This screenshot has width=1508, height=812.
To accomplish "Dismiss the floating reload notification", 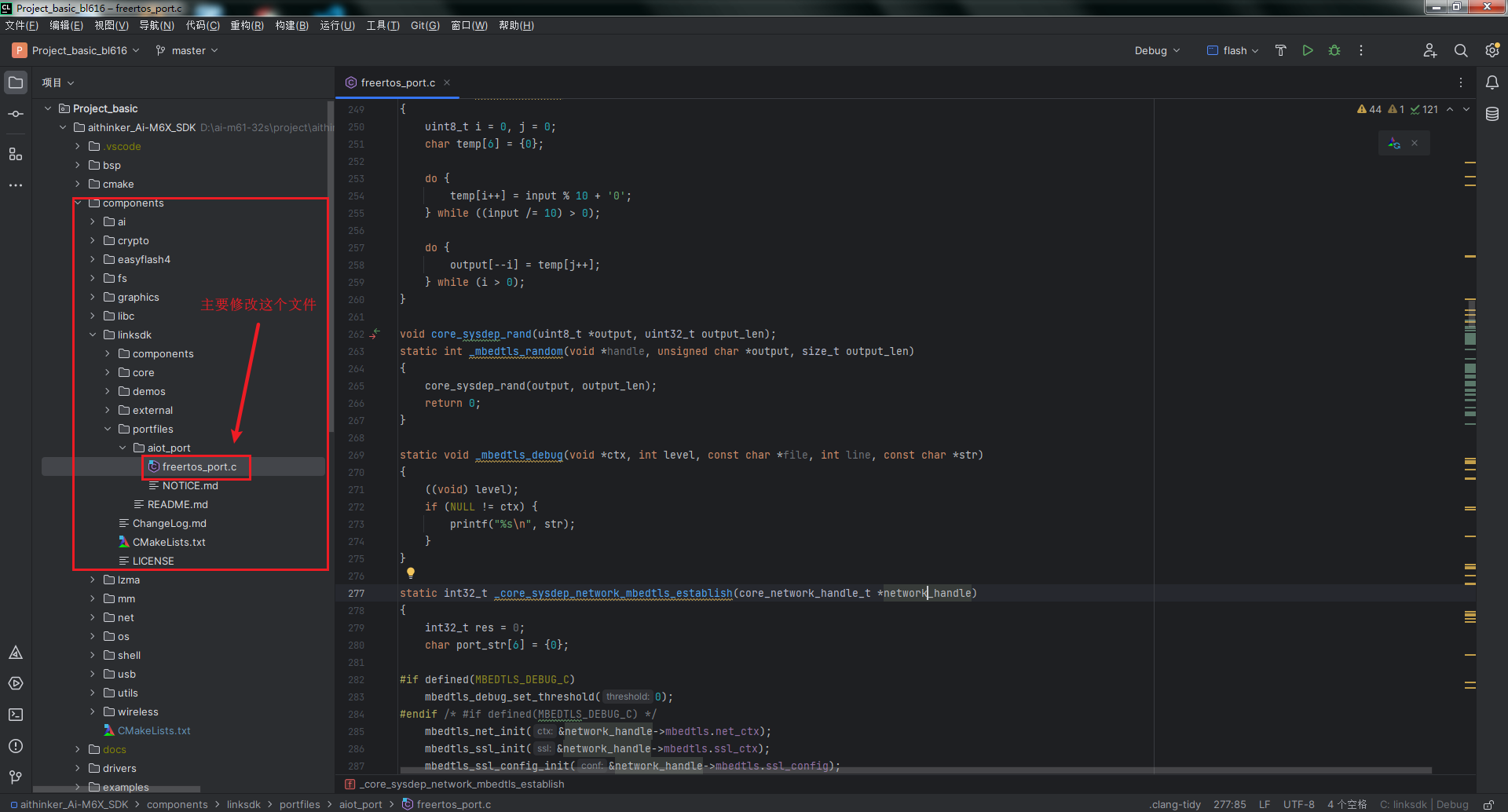I will tap(1415, 143).
